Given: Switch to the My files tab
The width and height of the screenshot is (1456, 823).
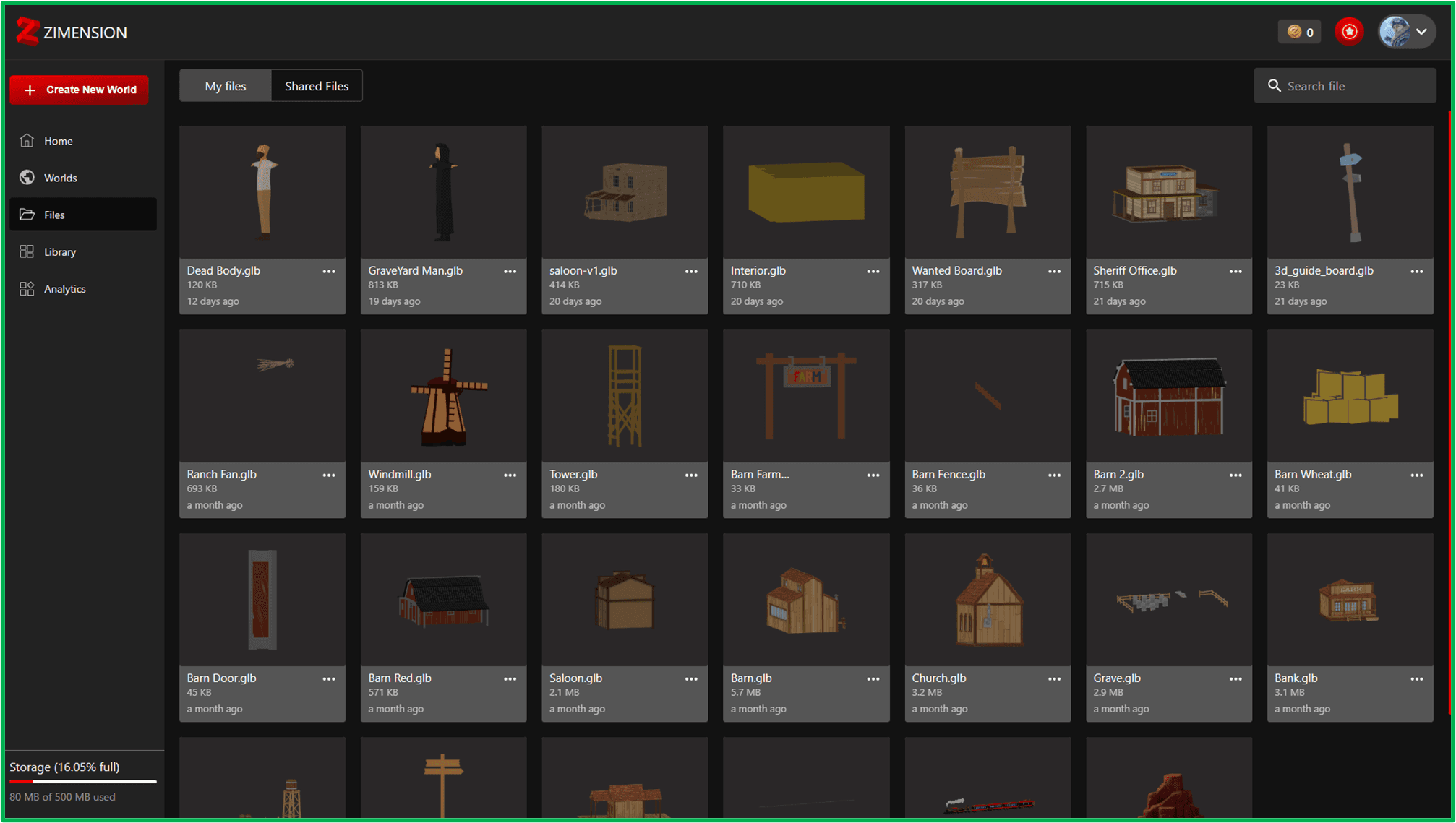Looking at the screenshot, I should tap(226, 85).
